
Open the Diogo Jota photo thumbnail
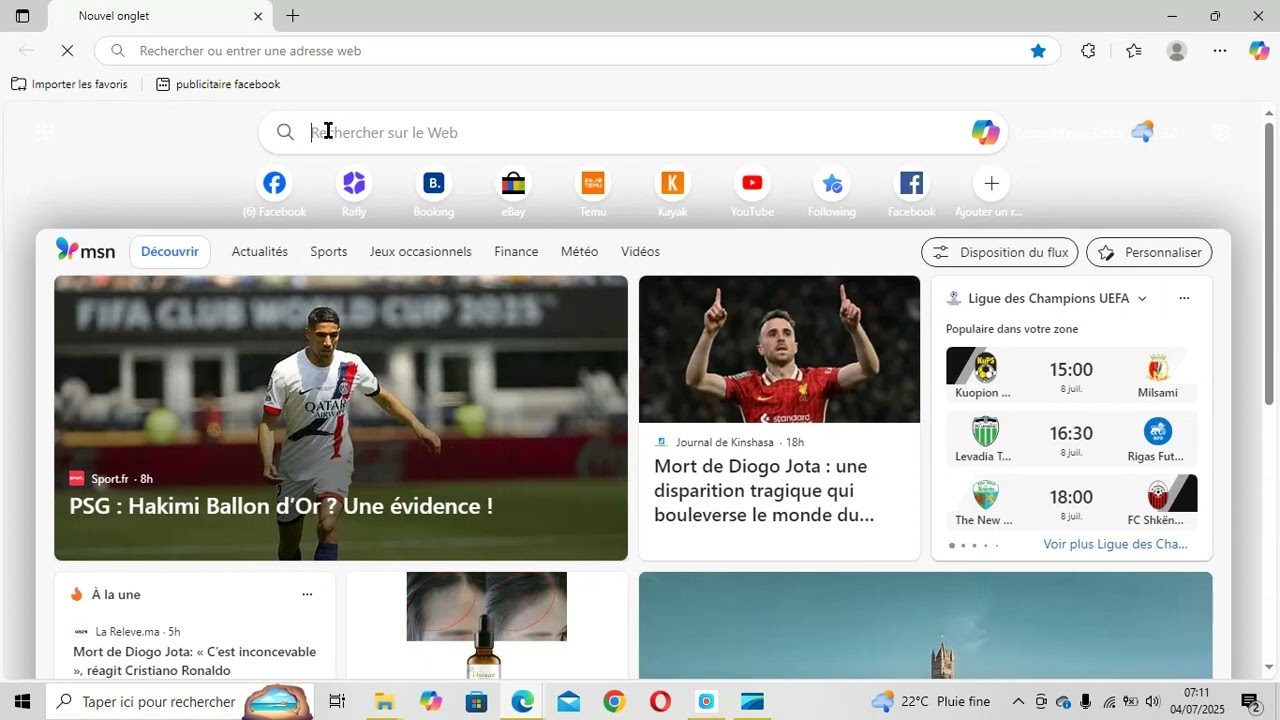point(779,349)
